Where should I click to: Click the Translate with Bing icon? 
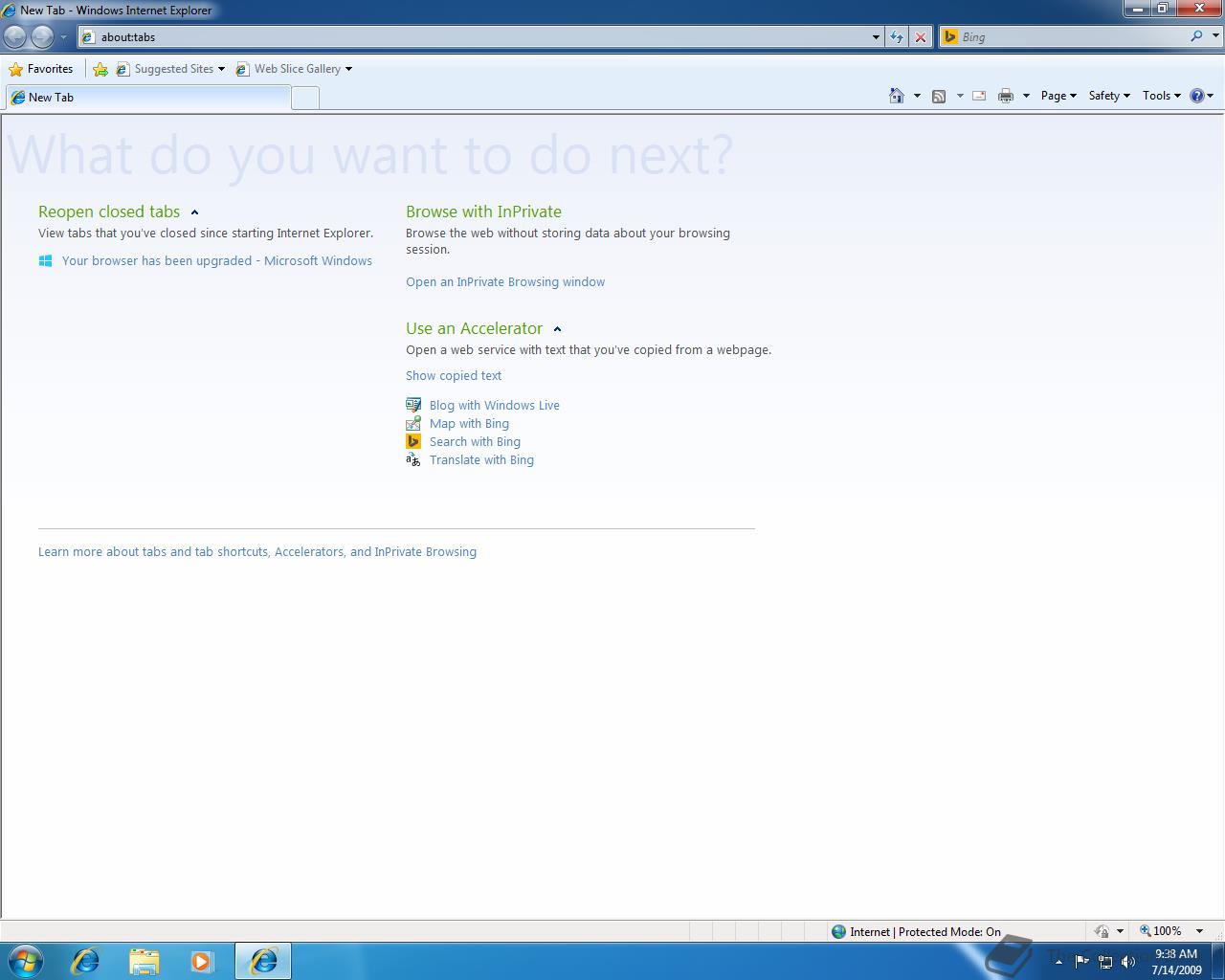click(413, 459)
